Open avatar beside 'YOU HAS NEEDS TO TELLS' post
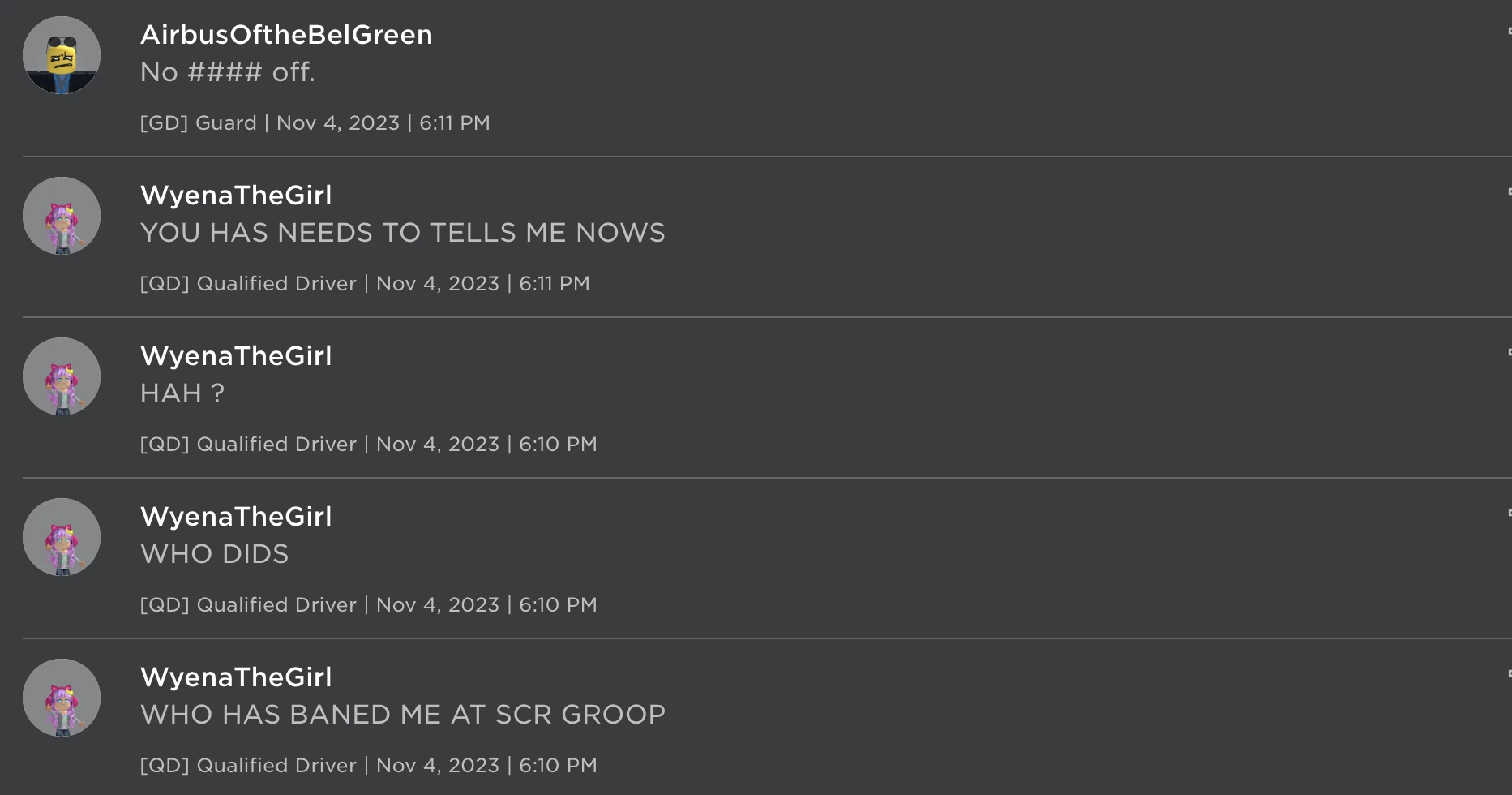This screenshot has height=795, width=1512. (x=62, y=216)
